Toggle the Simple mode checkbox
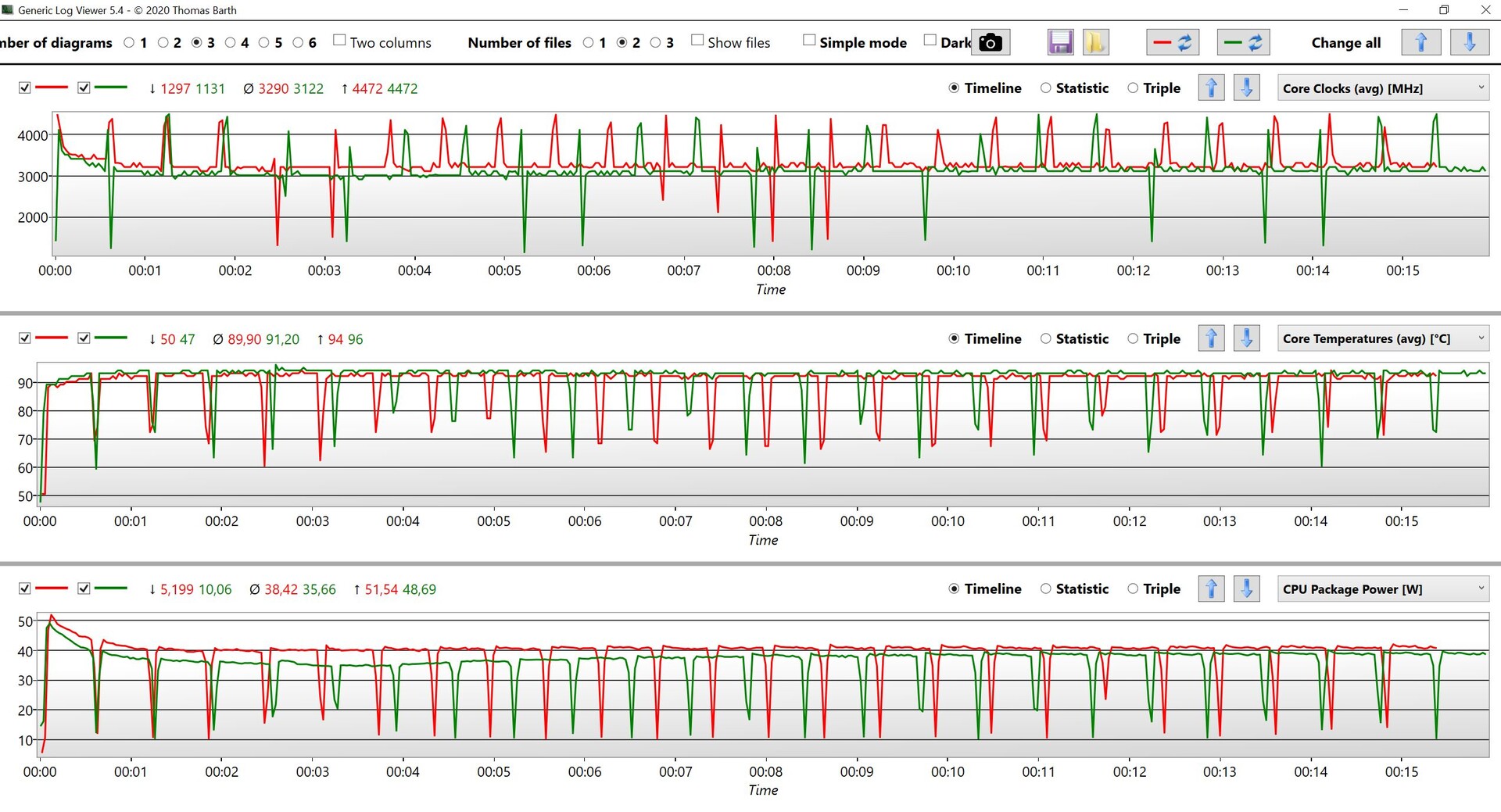Screen dimensions: 1501x812 (809, 41)
